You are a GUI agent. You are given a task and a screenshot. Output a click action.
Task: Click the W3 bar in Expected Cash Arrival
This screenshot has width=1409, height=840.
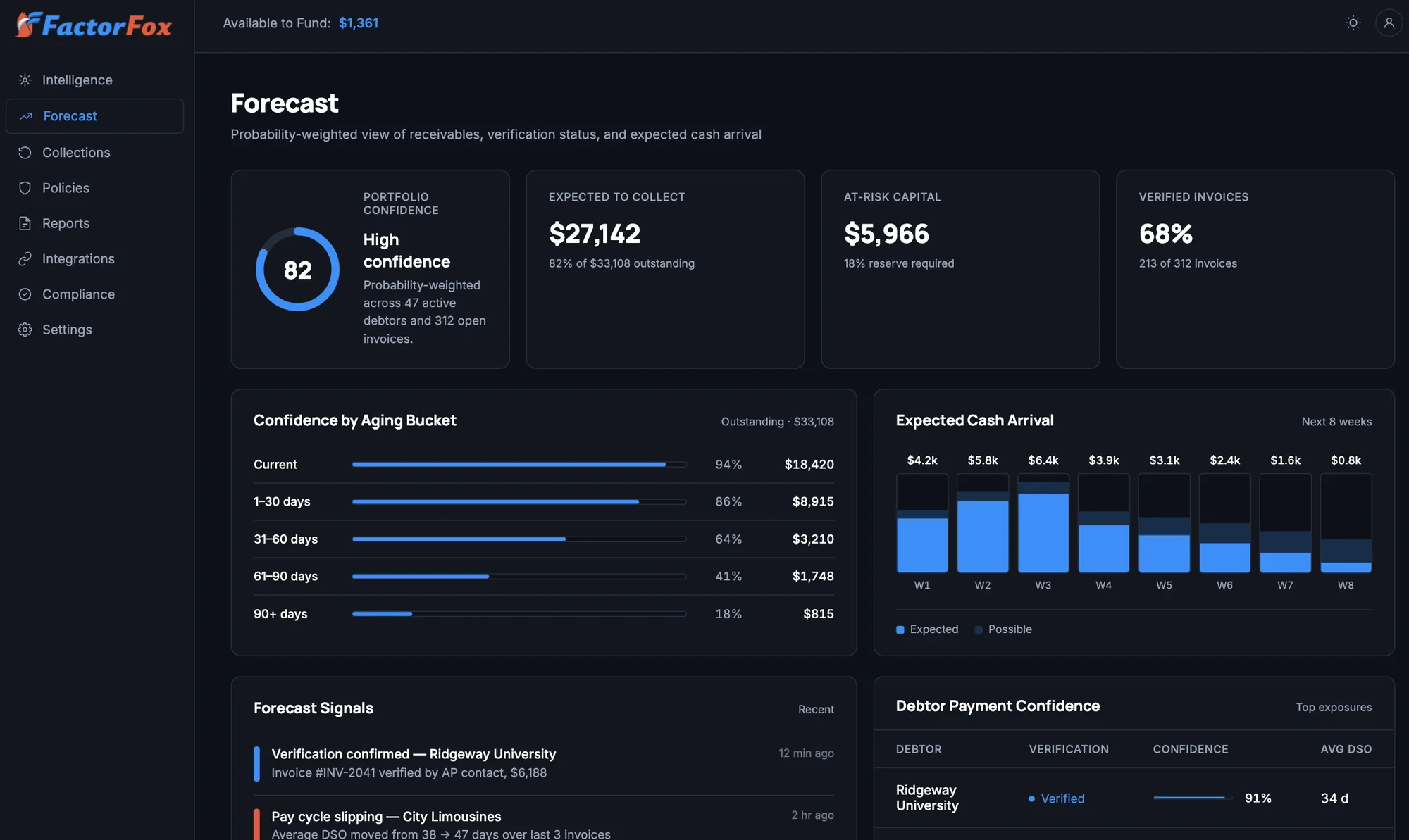(x=1043, y=523)
